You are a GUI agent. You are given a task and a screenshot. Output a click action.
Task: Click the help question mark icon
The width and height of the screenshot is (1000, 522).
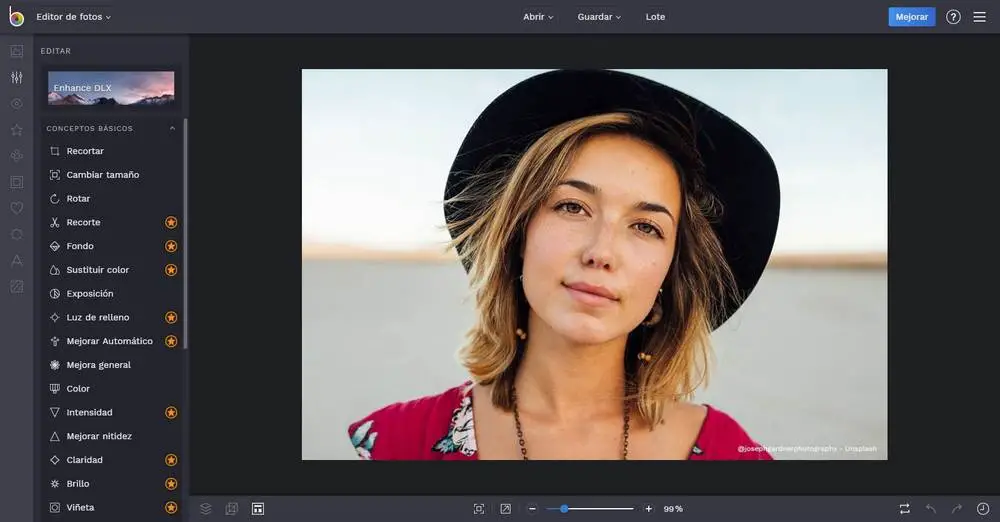(953, 17)
